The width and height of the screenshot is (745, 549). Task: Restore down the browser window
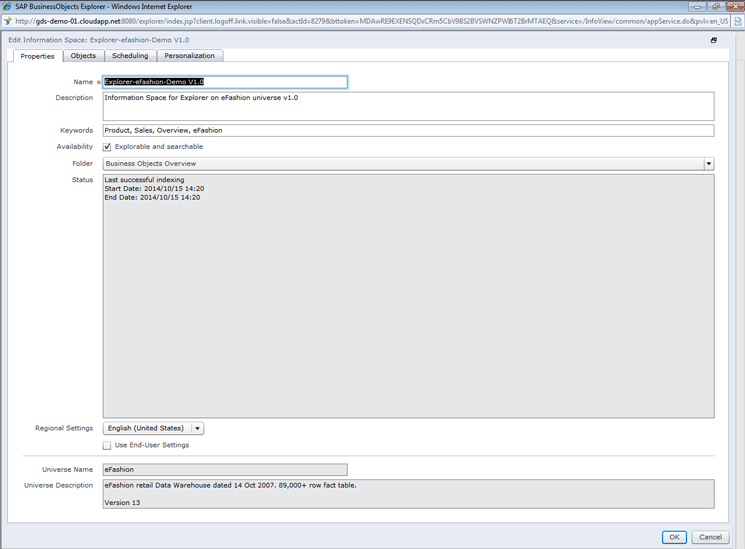(x=716, y=6)
